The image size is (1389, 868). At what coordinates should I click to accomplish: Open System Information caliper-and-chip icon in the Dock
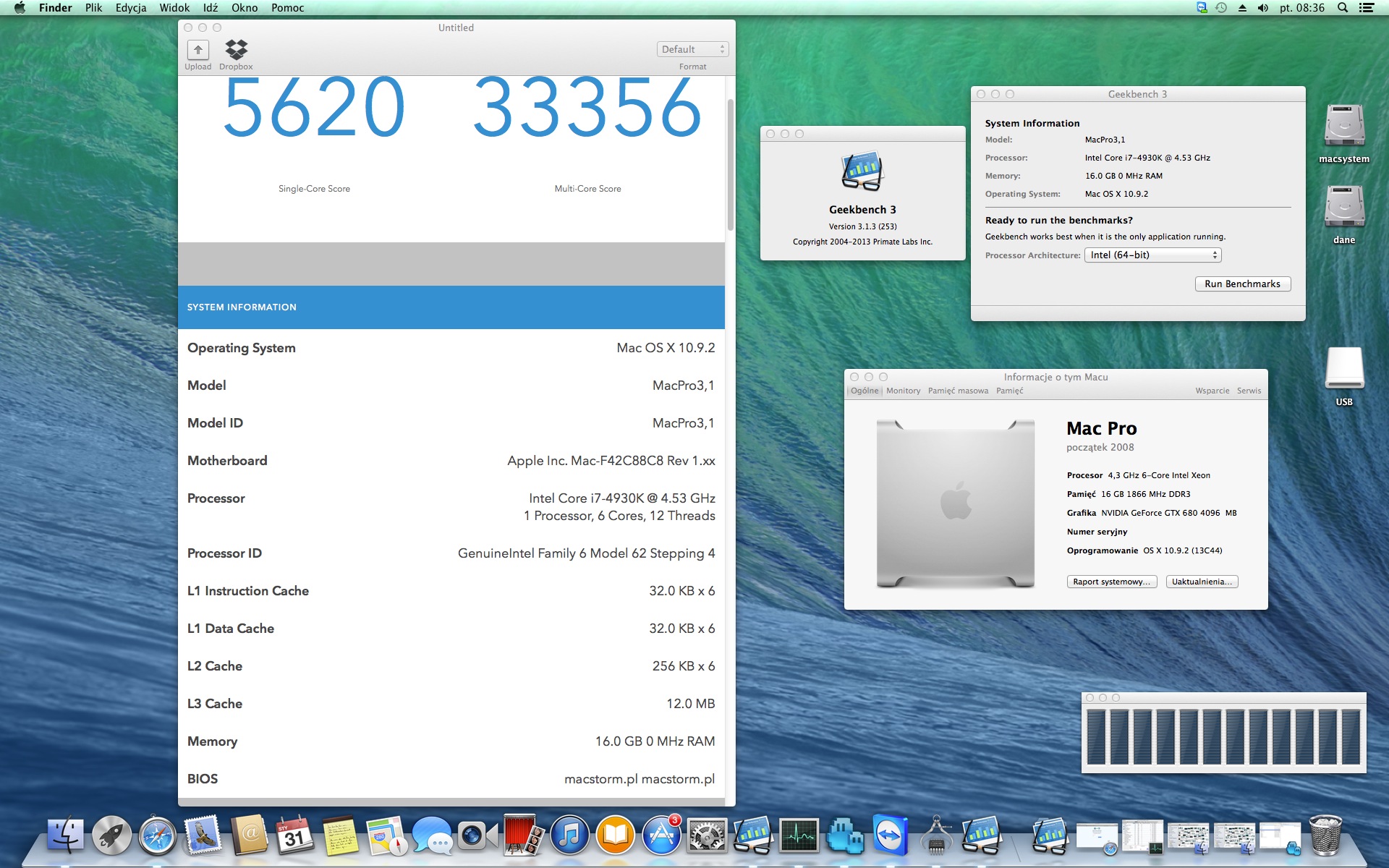(x=936, y=835)
